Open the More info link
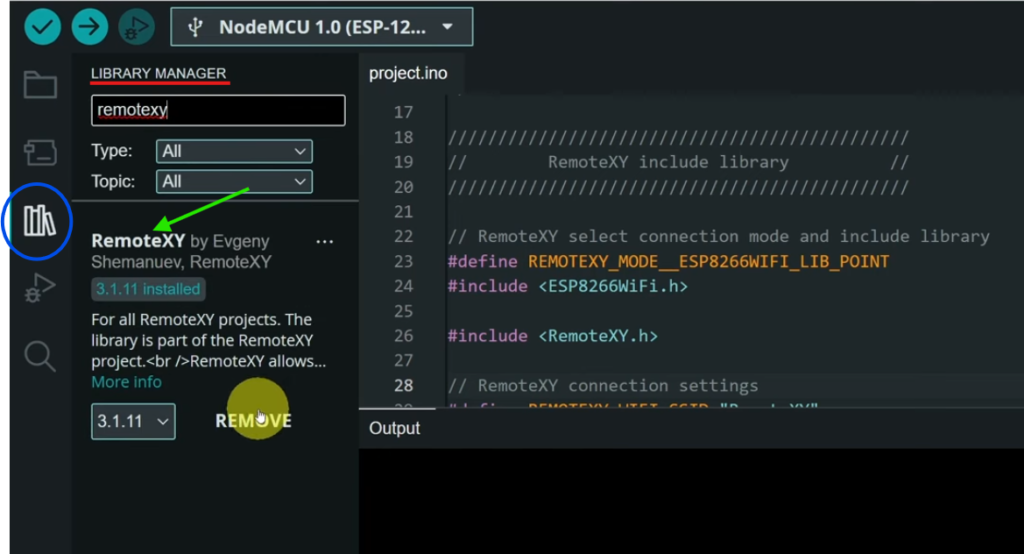The image size is (1024, 554). (x=126, y=382)
